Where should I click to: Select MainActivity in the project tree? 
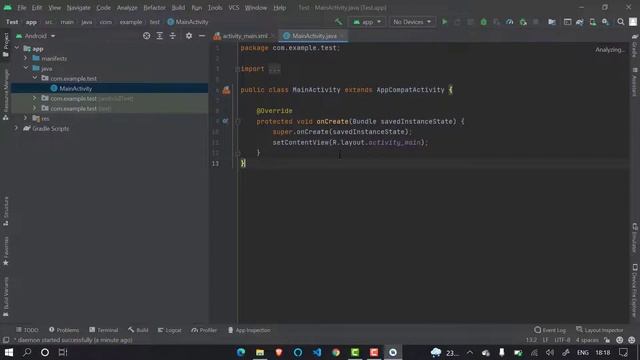point(76,88)
